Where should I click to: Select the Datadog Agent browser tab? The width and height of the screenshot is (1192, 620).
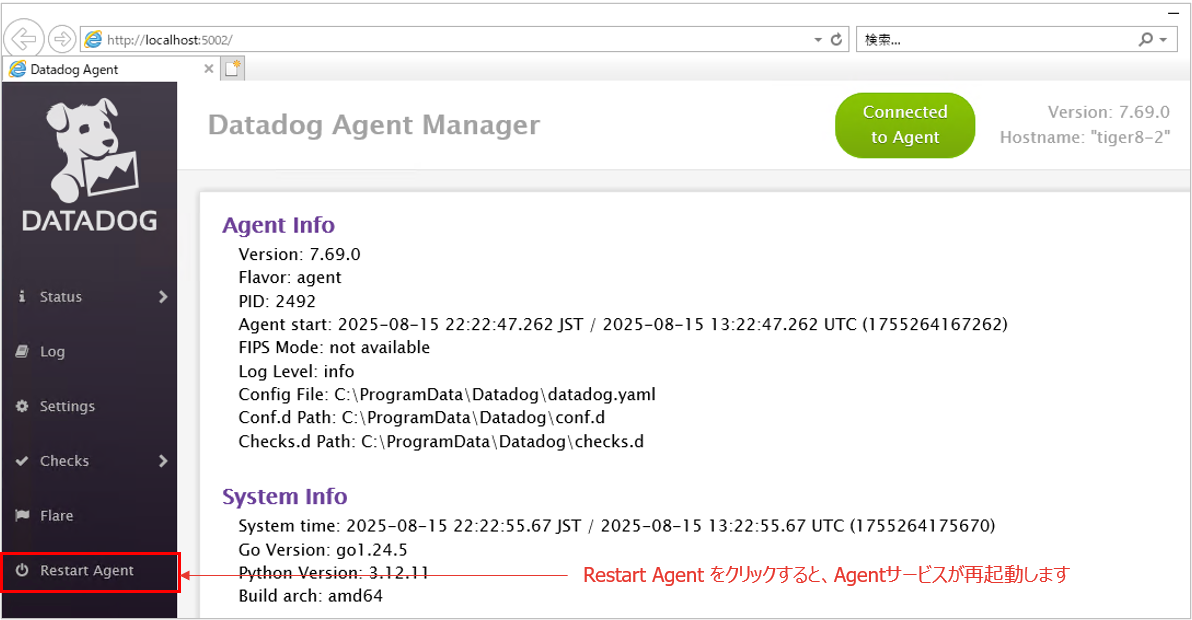point(100,69)
